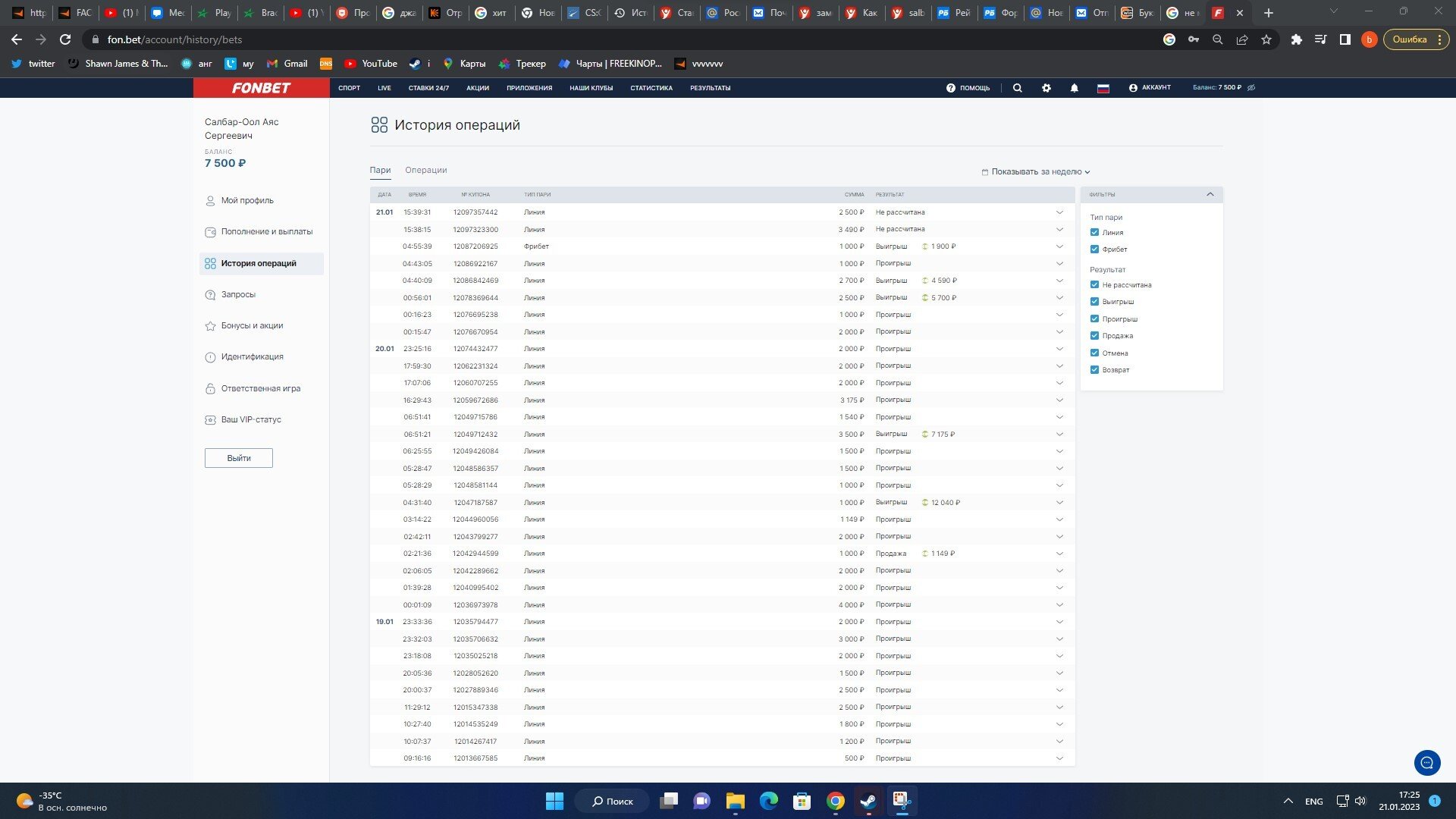Collapse the Фильтры panel chevron
The width and height of the screenshot is (1456, 819).
point(1210,194)
